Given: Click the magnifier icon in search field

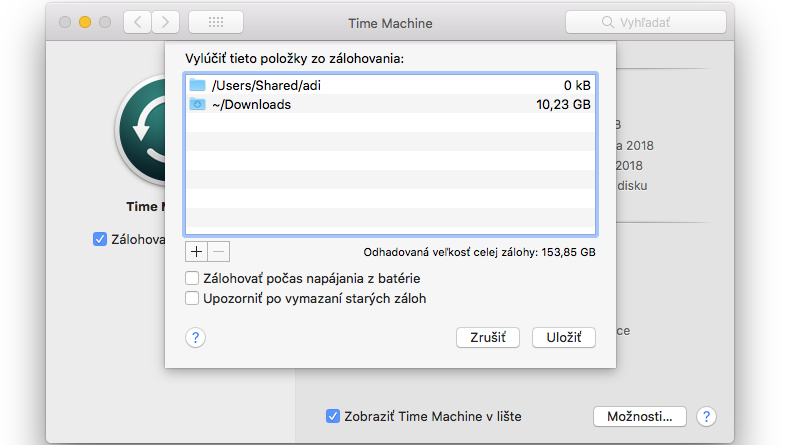Looking at the screenshot, I should [608, 22].
